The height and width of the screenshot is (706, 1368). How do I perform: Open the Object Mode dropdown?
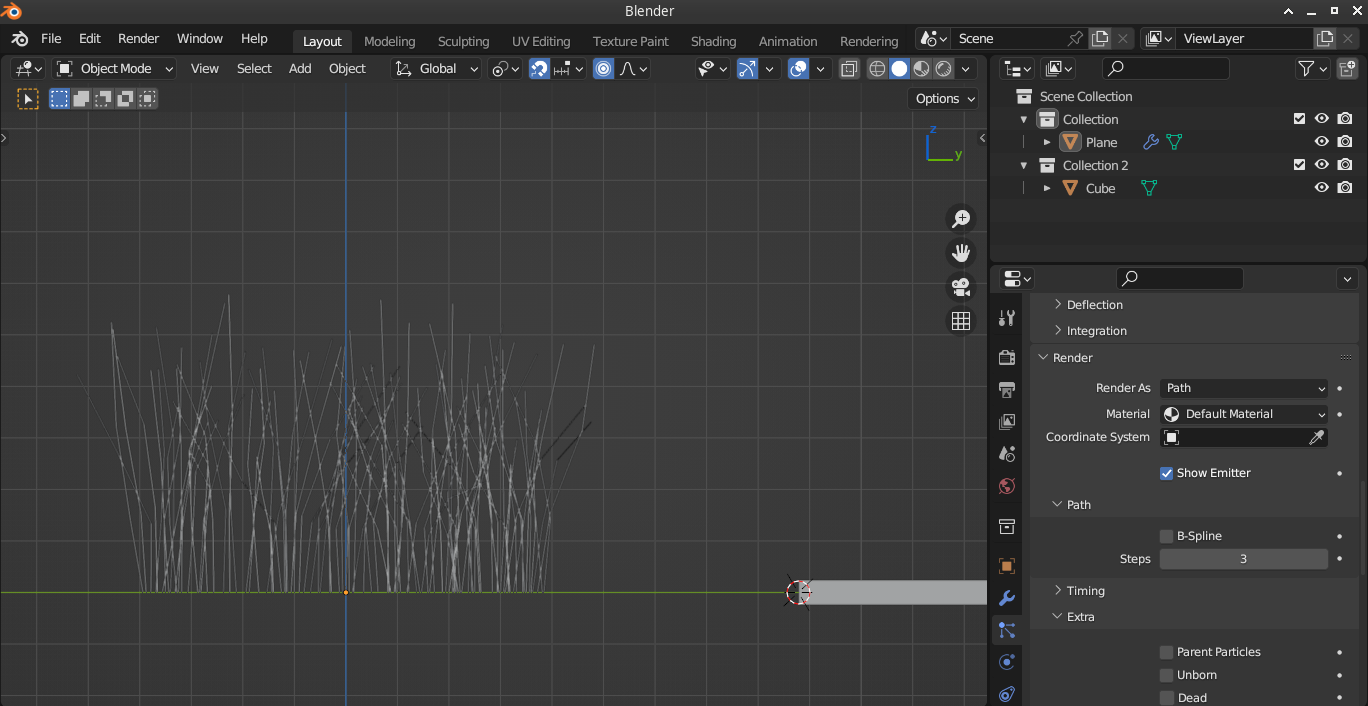(x=115, y=69)
